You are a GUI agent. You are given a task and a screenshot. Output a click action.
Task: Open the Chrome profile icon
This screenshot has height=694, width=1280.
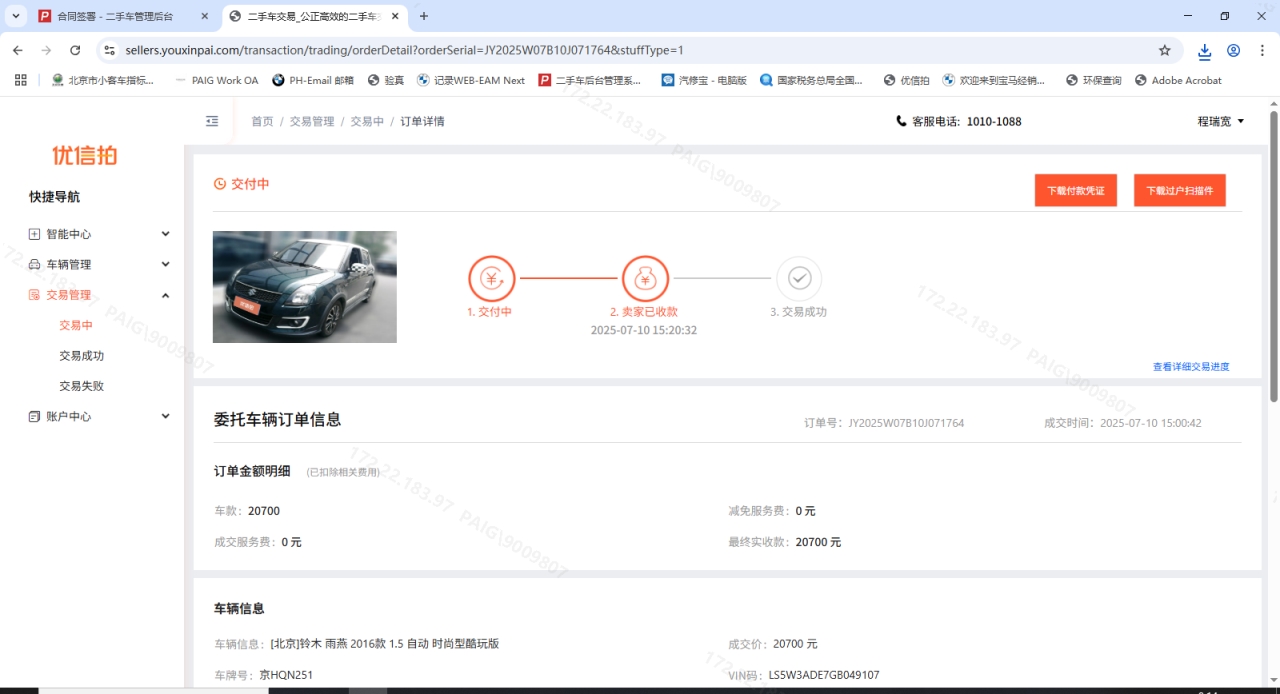(1234, 50)
